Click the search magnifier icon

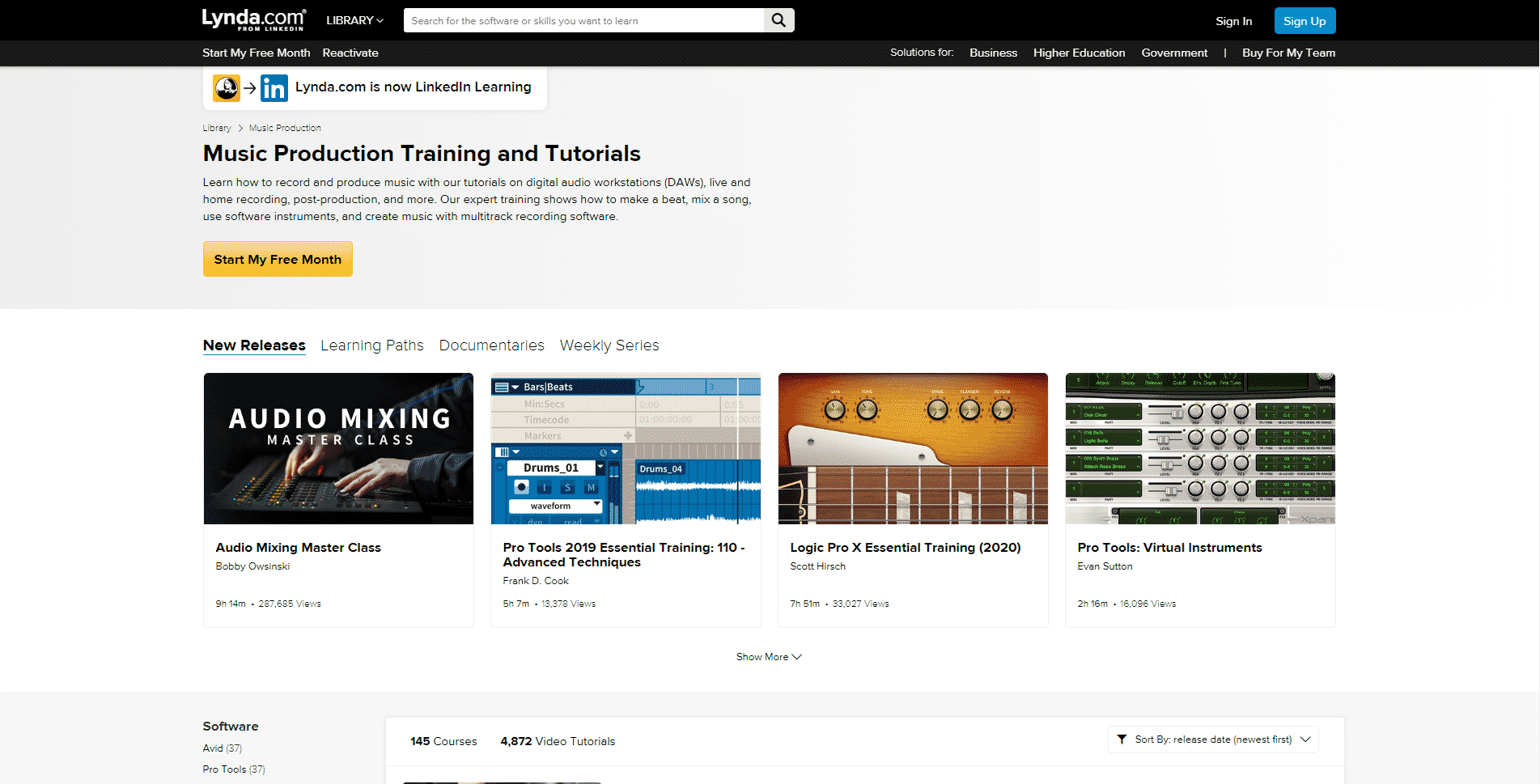(778, 20)
